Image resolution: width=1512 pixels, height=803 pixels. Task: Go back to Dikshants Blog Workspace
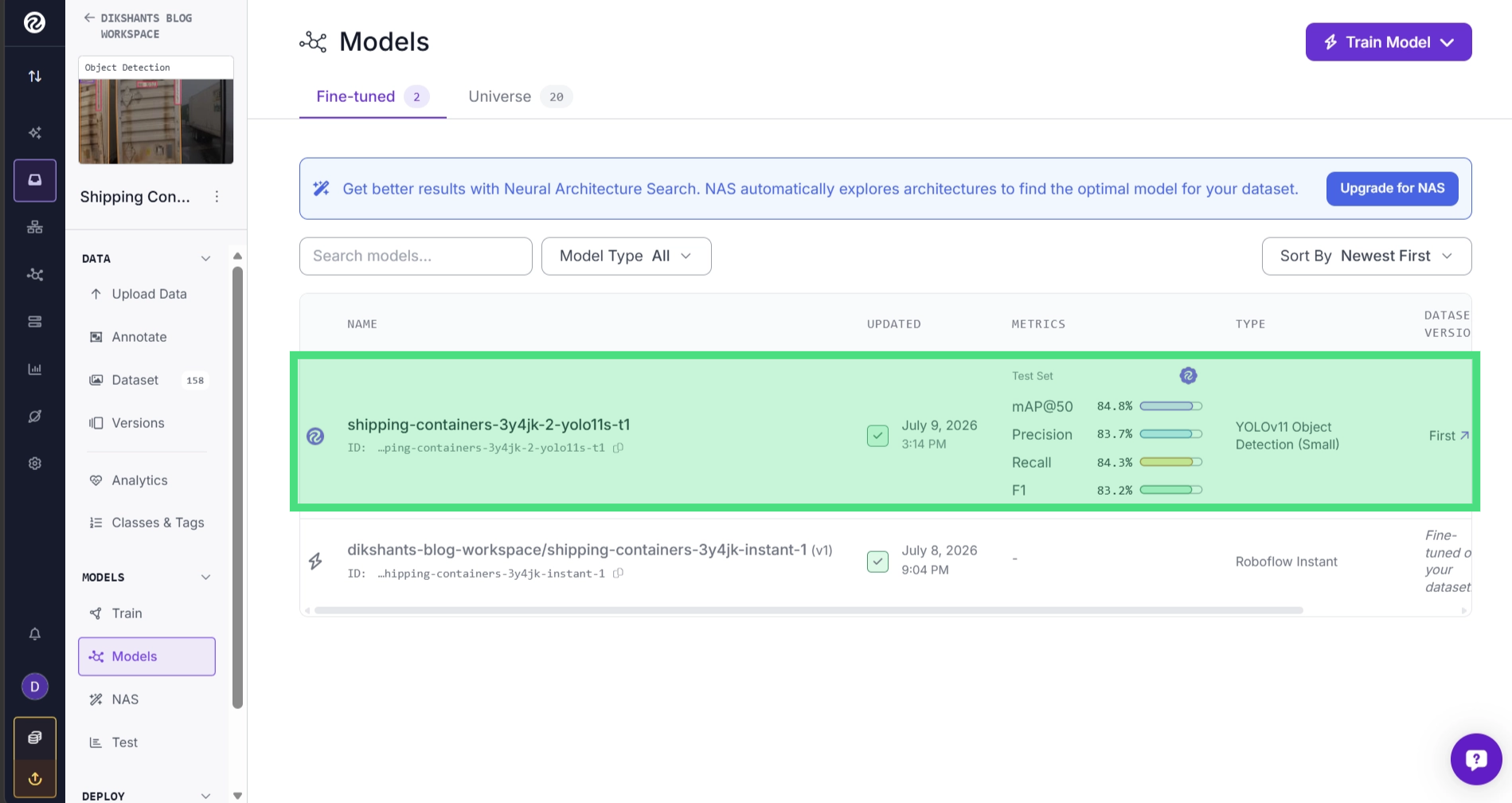click(x=138, y=26)
